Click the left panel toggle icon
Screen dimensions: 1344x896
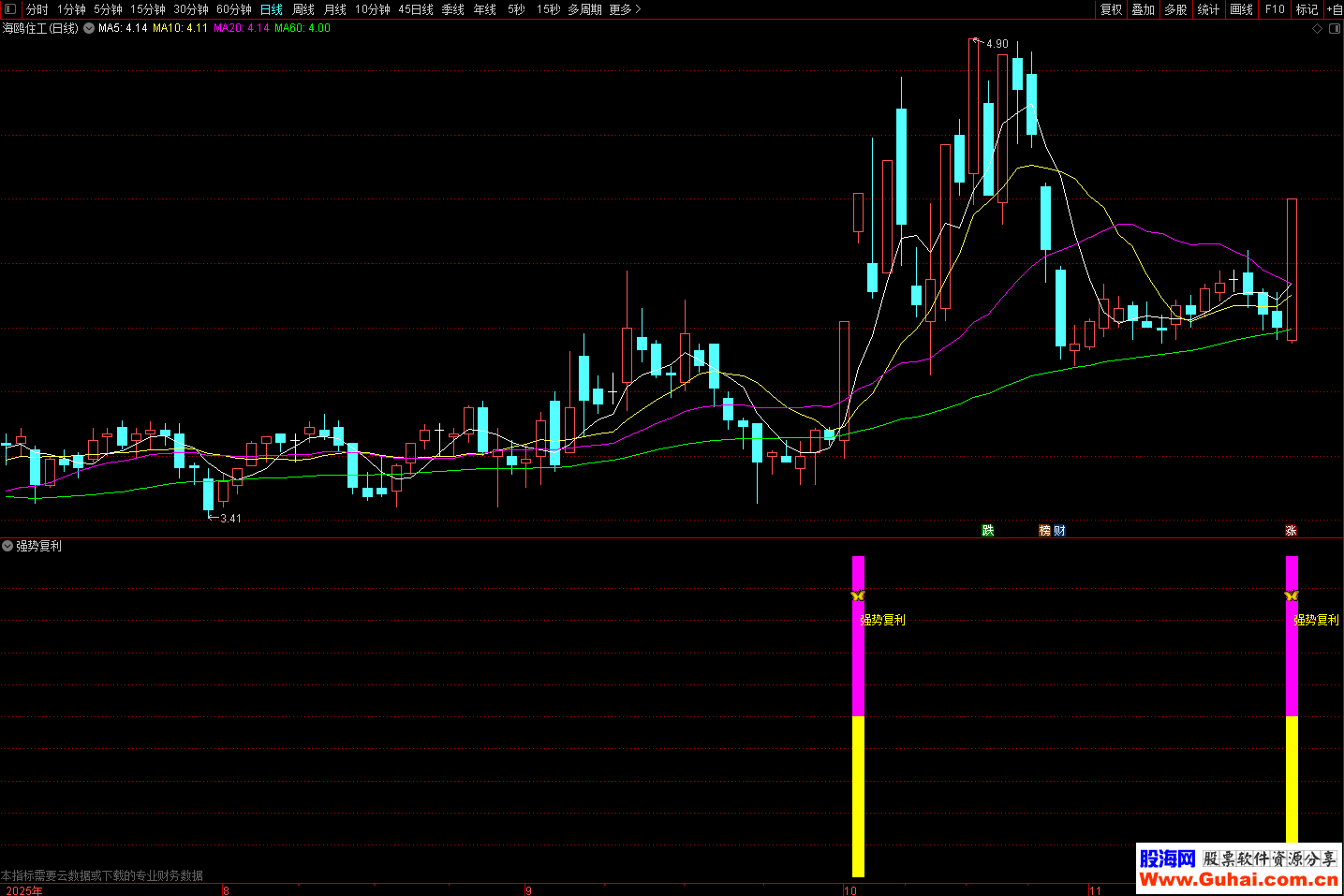[x=10, y=9]
